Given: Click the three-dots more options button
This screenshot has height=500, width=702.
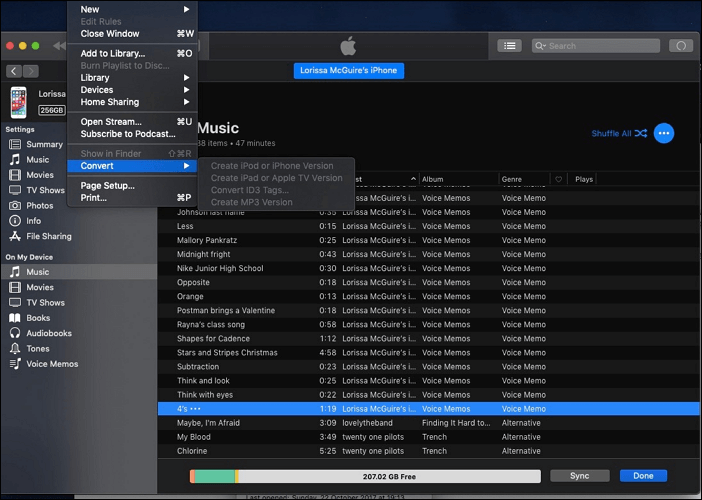Looking at the screenshot, I should (x=664, y=133).
